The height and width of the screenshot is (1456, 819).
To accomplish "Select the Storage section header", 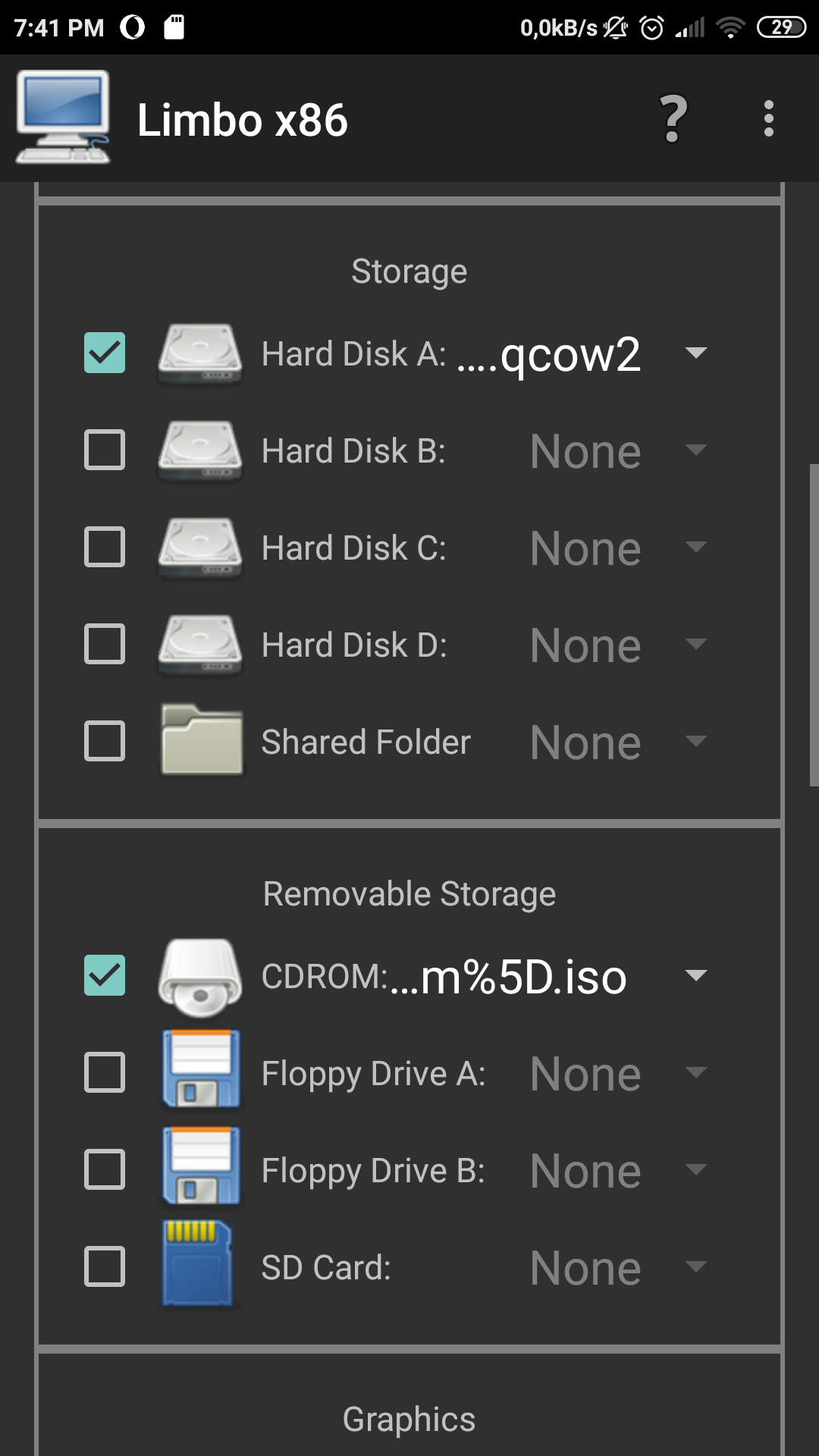I will [409, 271].
